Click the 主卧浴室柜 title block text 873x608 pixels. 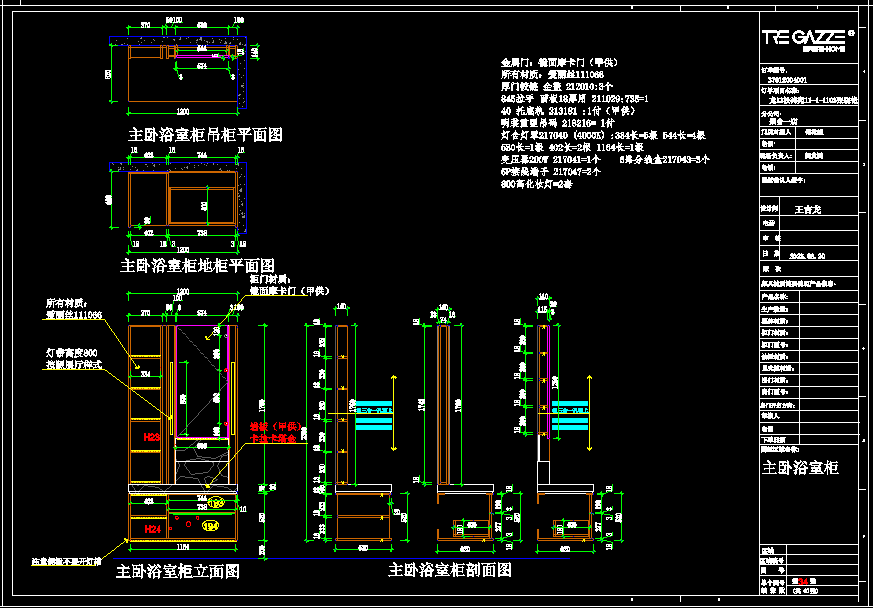coord(800,468)
